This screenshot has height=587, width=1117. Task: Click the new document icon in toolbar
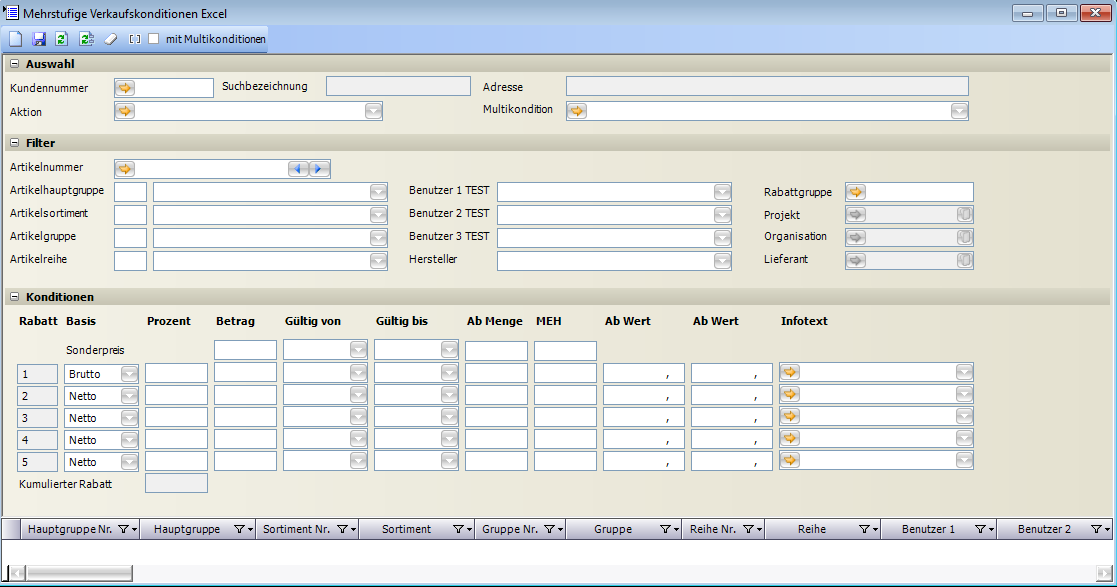pos(15,39)
